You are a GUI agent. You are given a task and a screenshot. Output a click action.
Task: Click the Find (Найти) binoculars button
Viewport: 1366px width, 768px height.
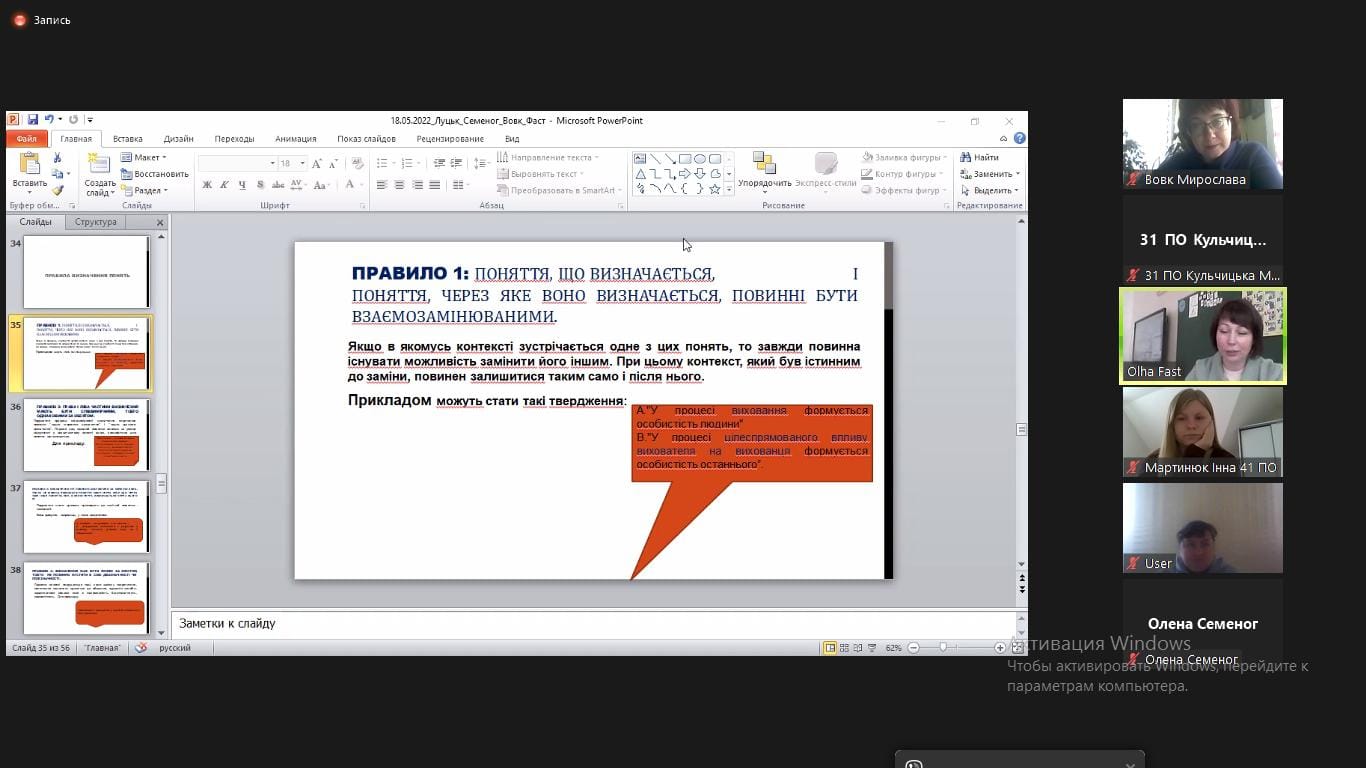(979, 157)
